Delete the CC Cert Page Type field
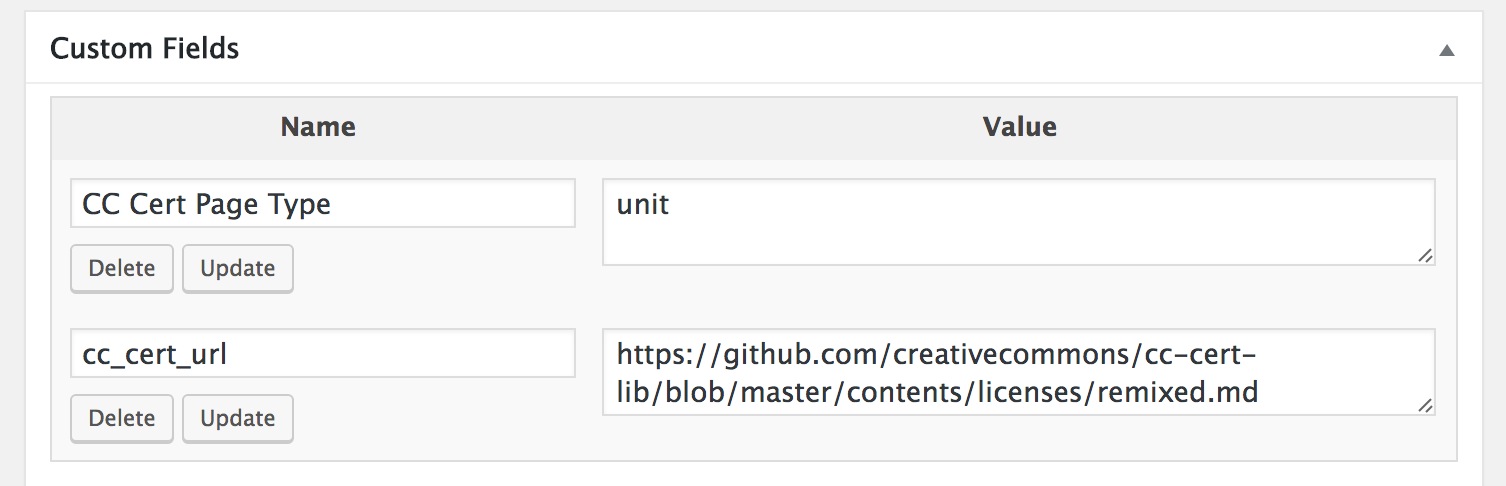1506x486 pixels. (x=122, y=268)
